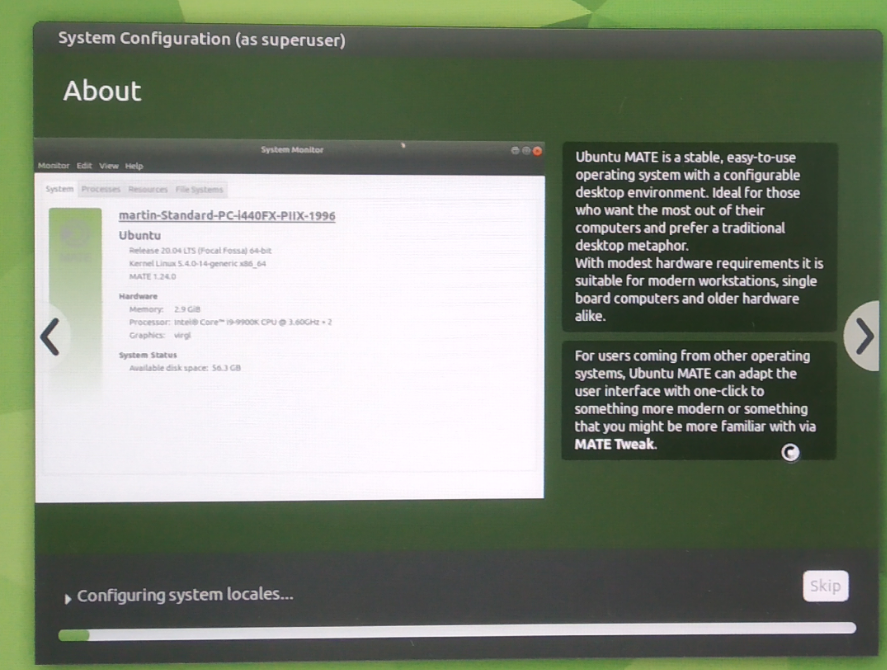Click the System Status section label

pos(148,355)
